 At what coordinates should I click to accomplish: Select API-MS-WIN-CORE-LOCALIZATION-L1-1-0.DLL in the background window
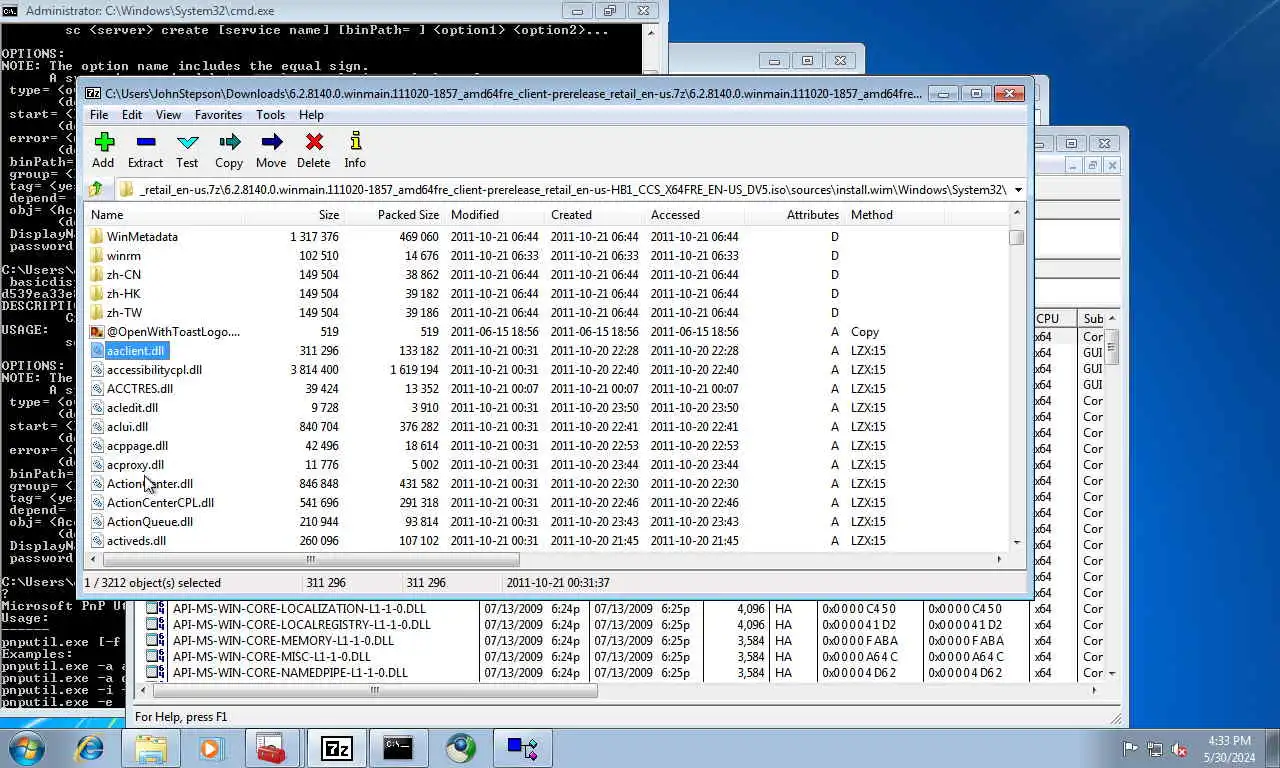(301, 609)
